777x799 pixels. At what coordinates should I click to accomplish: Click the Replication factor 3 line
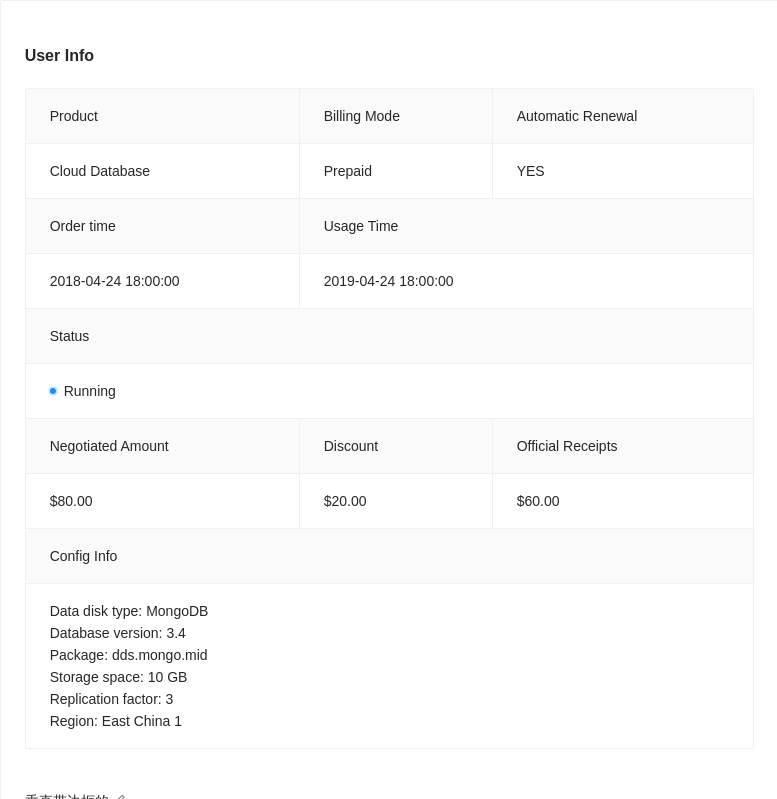click(x=111, y=699)
